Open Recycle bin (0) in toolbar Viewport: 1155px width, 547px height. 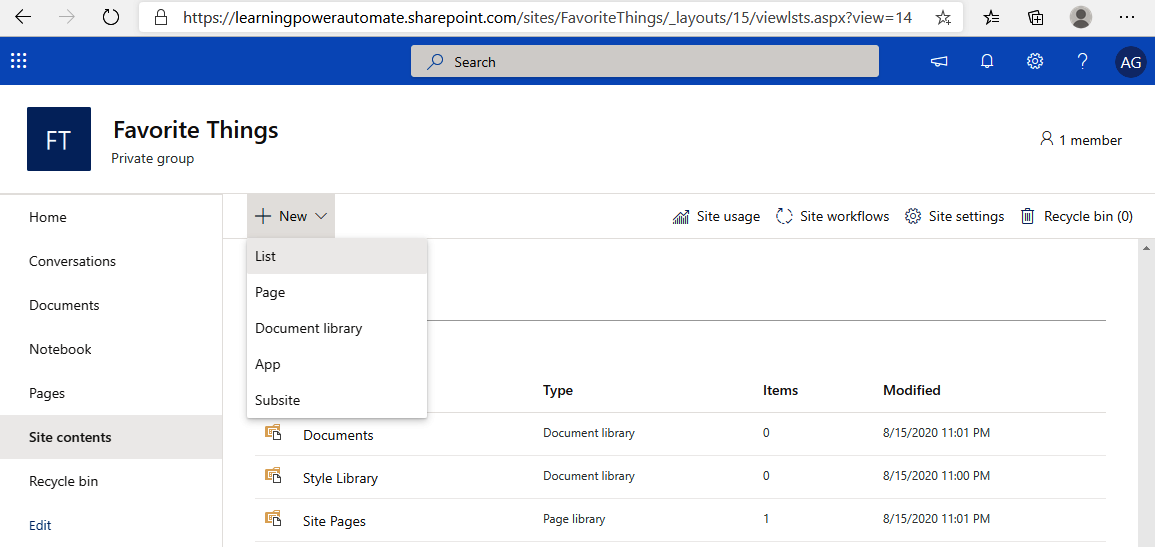click(x=1076, y=217)
